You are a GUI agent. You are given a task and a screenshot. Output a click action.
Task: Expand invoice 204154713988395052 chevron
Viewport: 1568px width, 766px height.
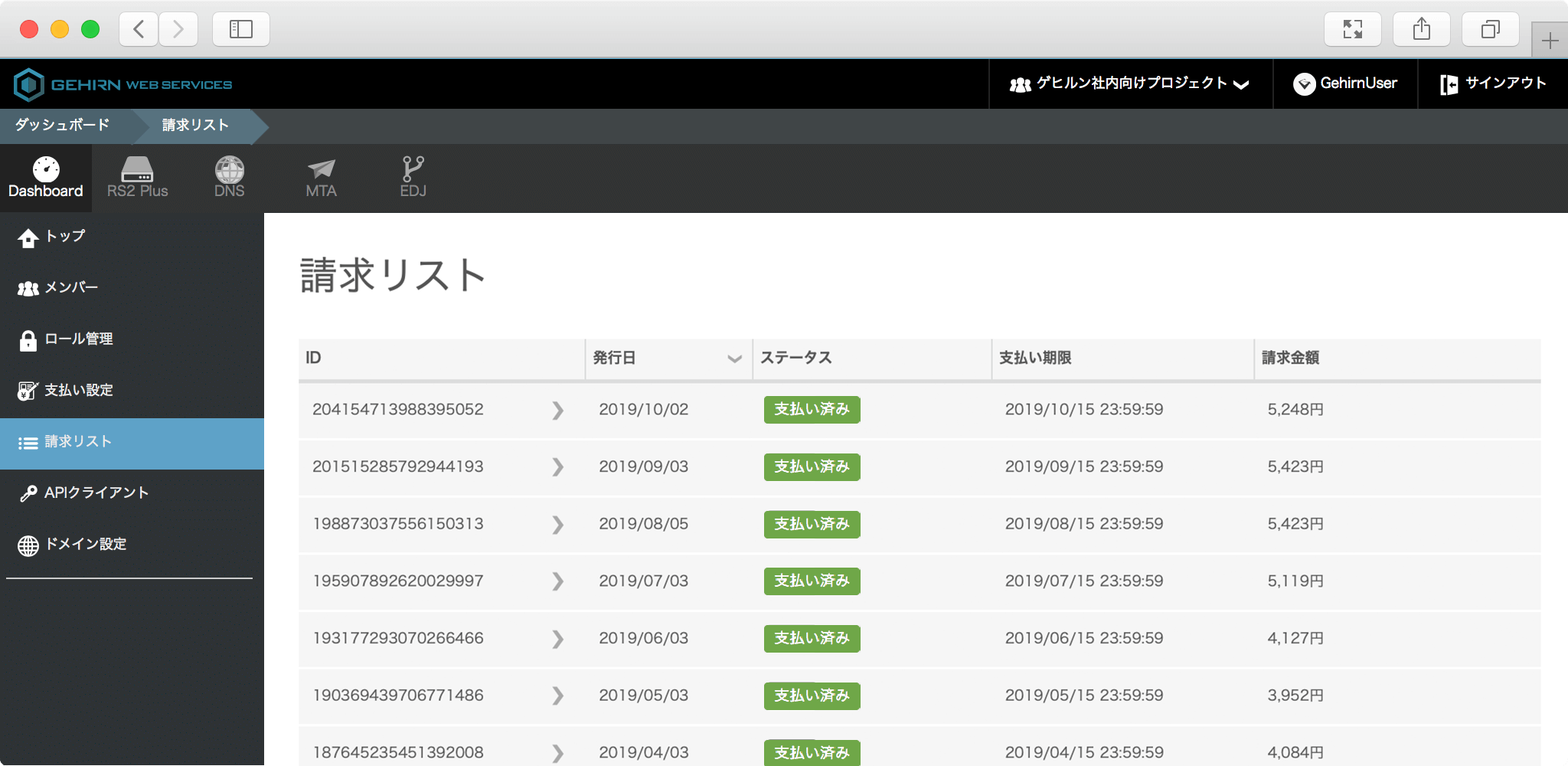(557, 411)
